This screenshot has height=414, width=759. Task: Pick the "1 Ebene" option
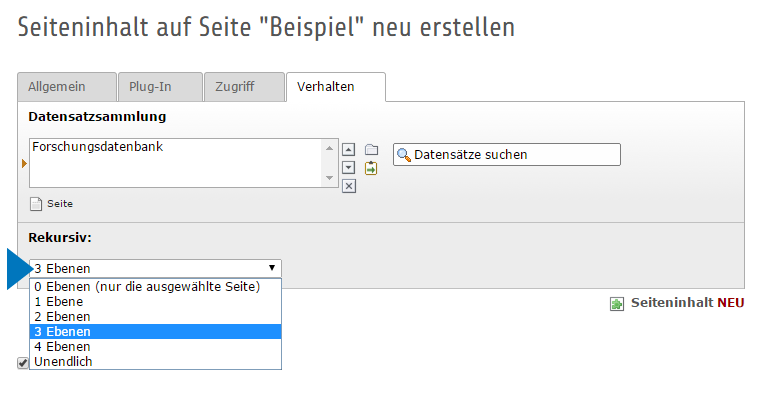click(58, 301)
